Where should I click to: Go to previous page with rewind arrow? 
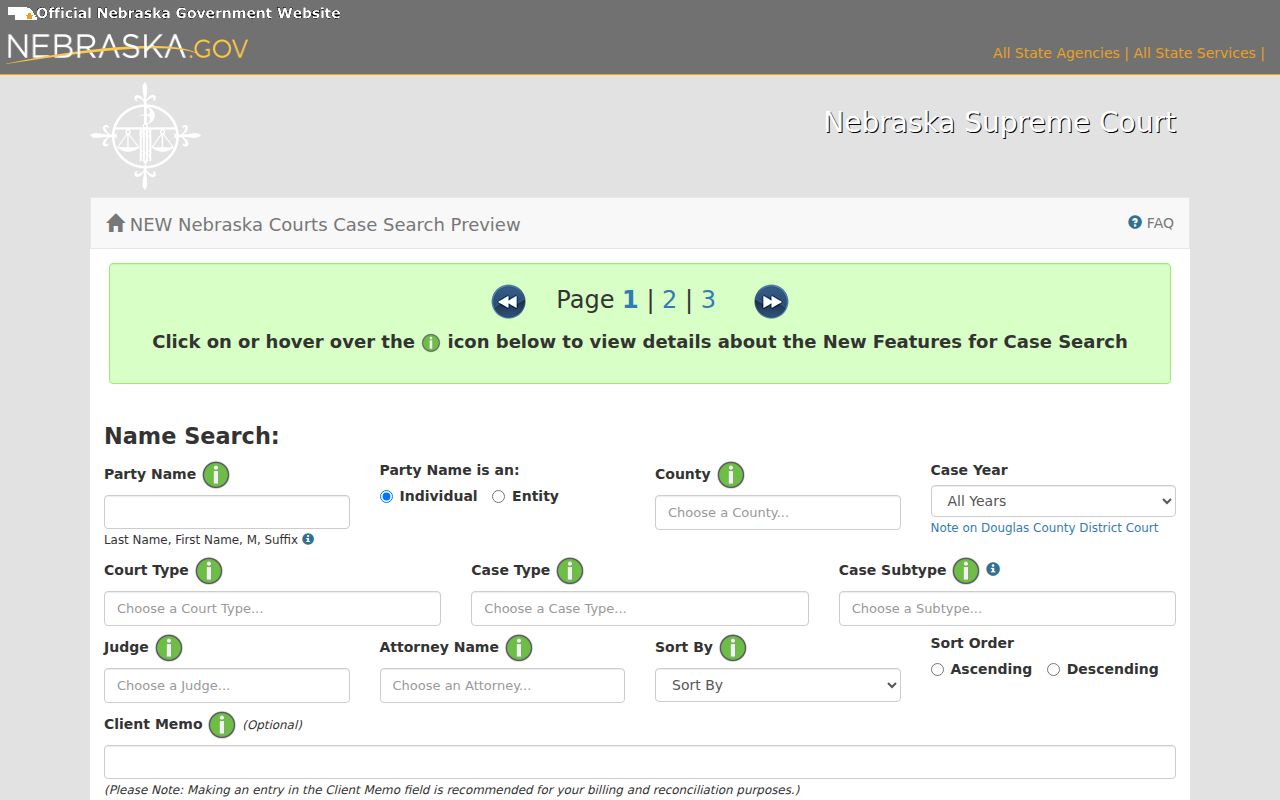(509, 301)
